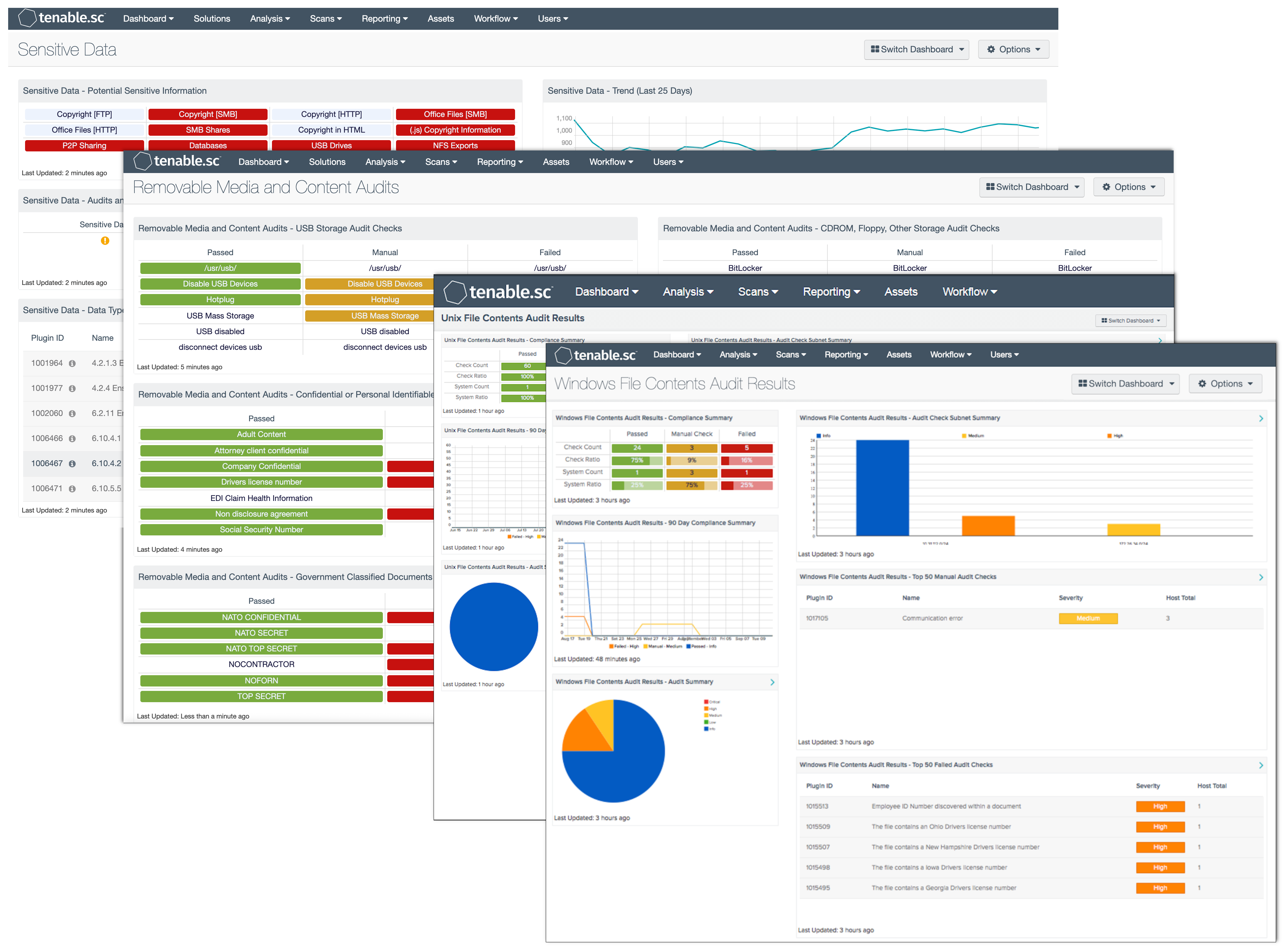This screenshot has height=952, width=1288.
Task: Click green NATO TOP SECRET Passed cell
Action: coord(262,650)
